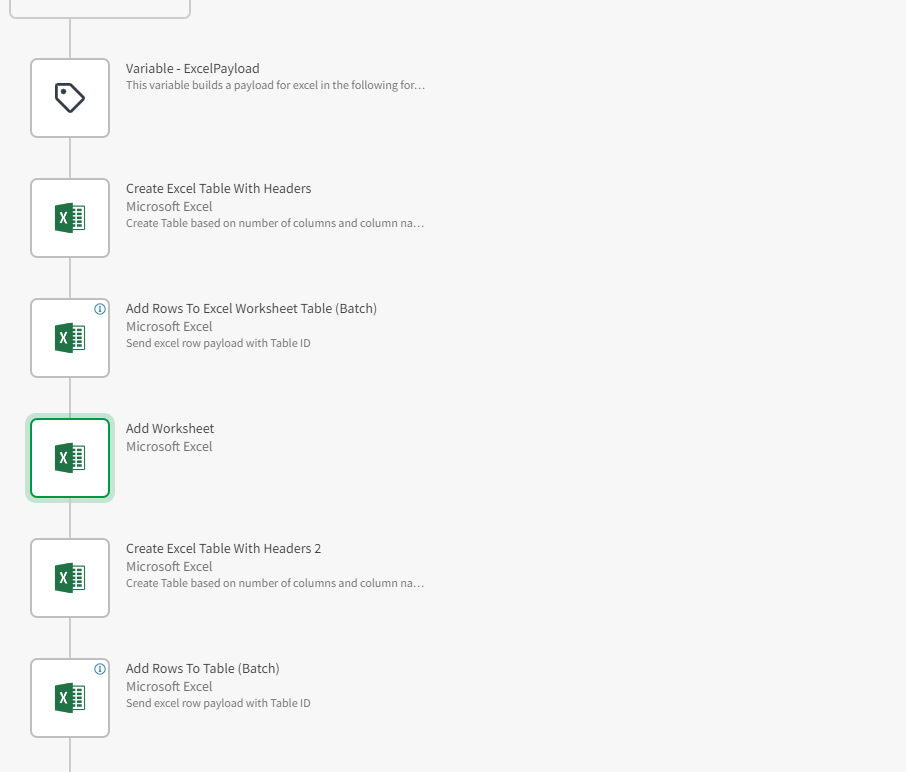Click the "Create Excel Table With Headers" title
The width and height of the screenshot is (906, 772).
tap(218, 189)
